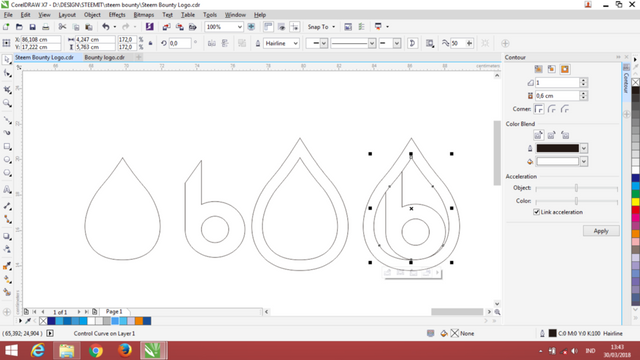Go to next page arrow
Screen dimensions: 640x360
(x=79, y=312)
